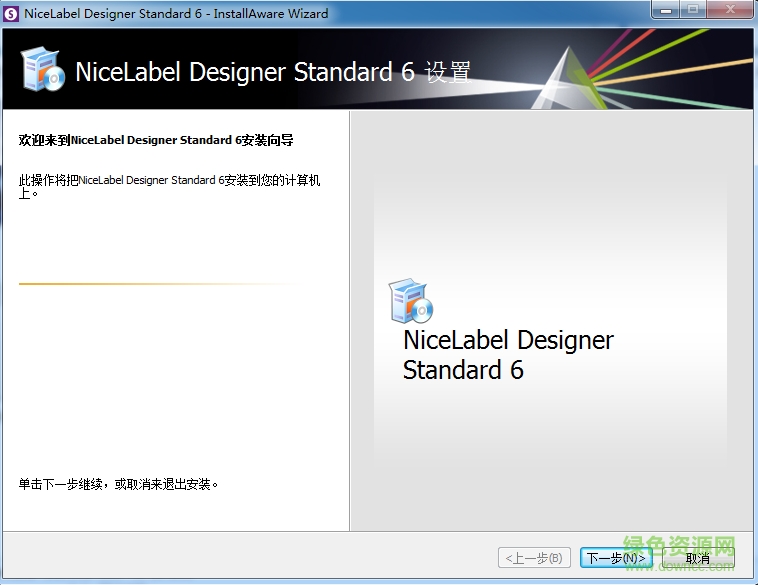Click the 单击下一步继续 instruction text
This screenshot has height=585, width=758.
click(118, 484)
